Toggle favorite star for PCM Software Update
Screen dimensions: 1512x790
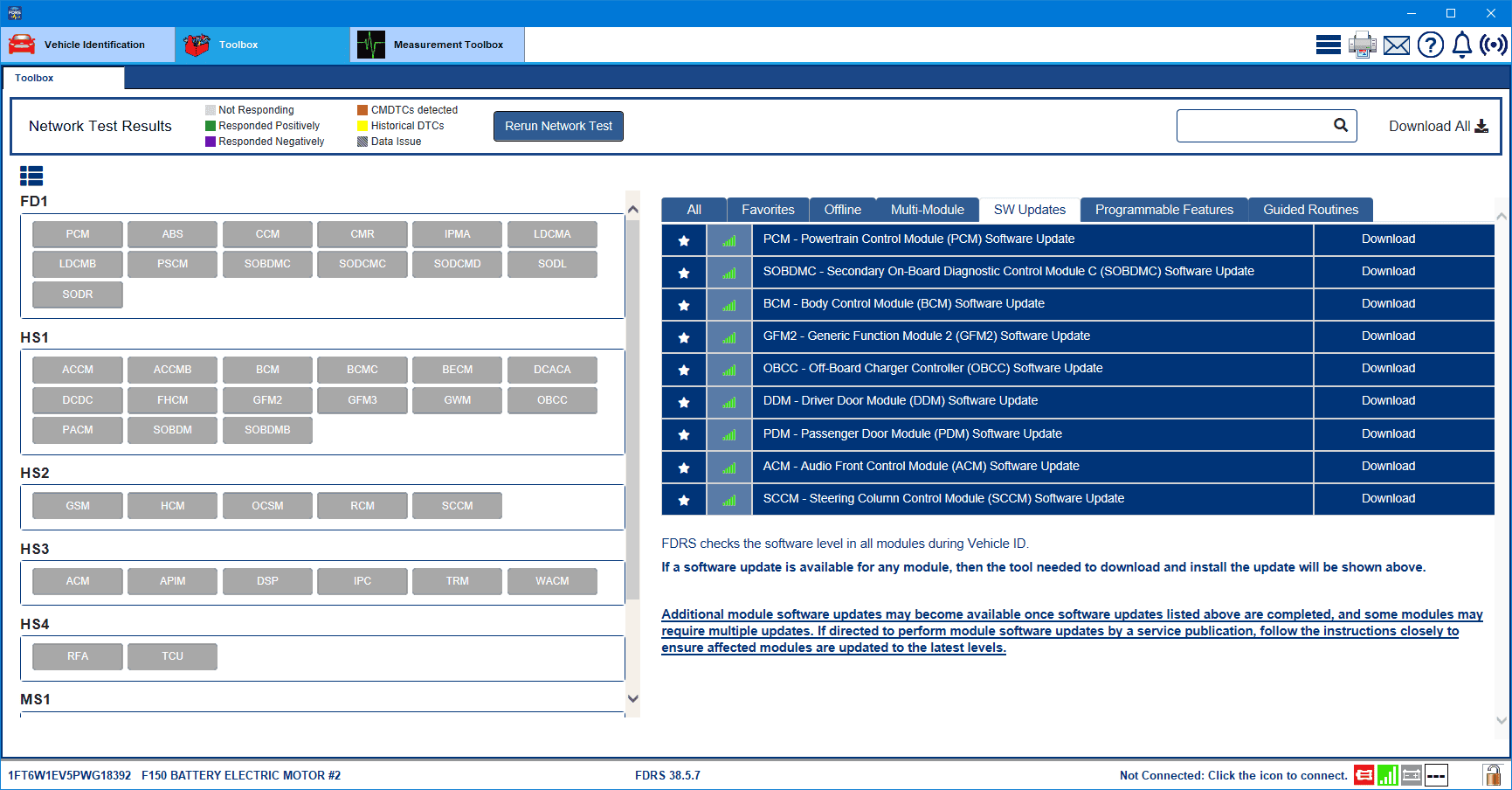684,240
